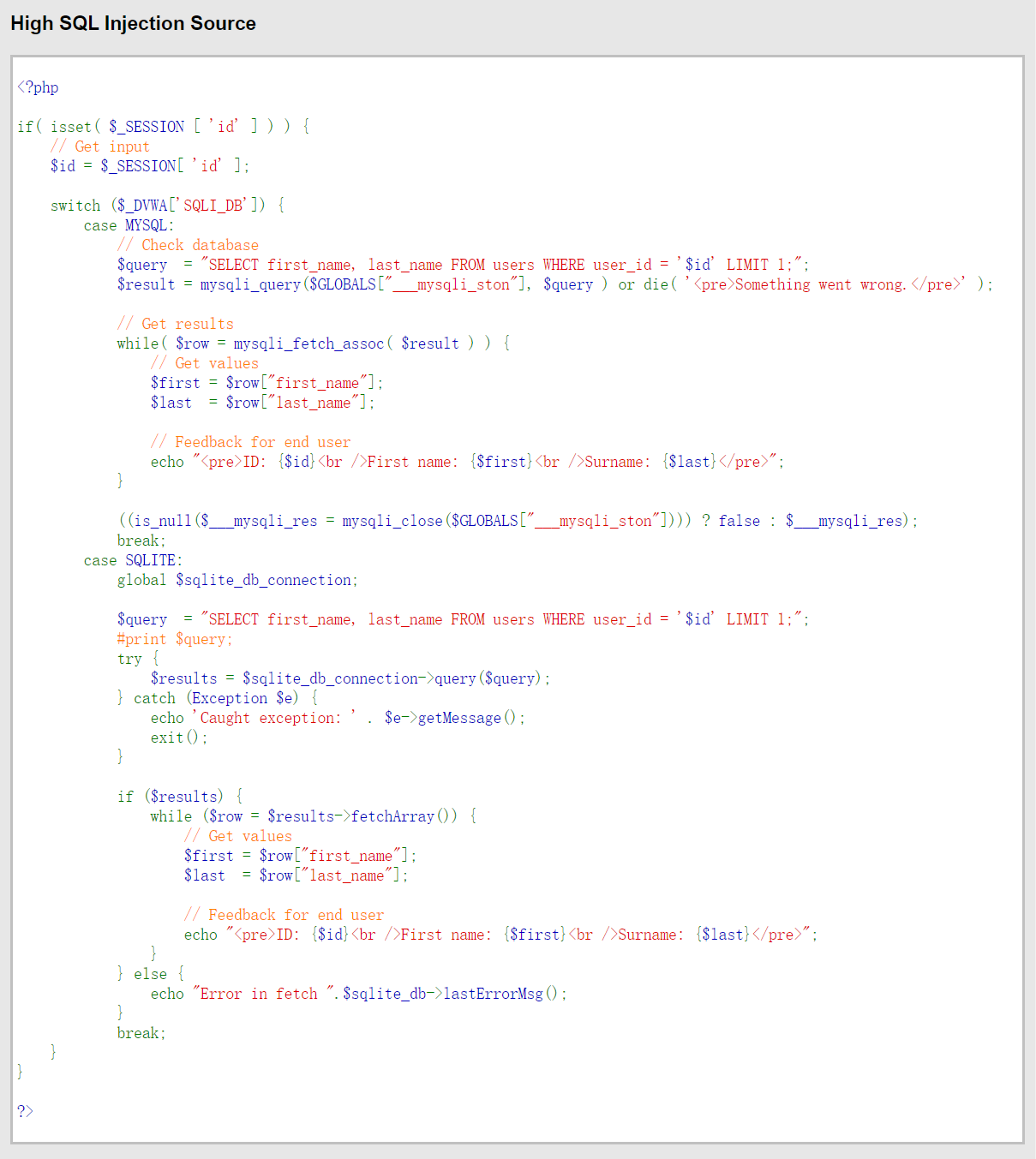
Task: Click the "// Get input" comment
Action: click(x=99, y=146)
